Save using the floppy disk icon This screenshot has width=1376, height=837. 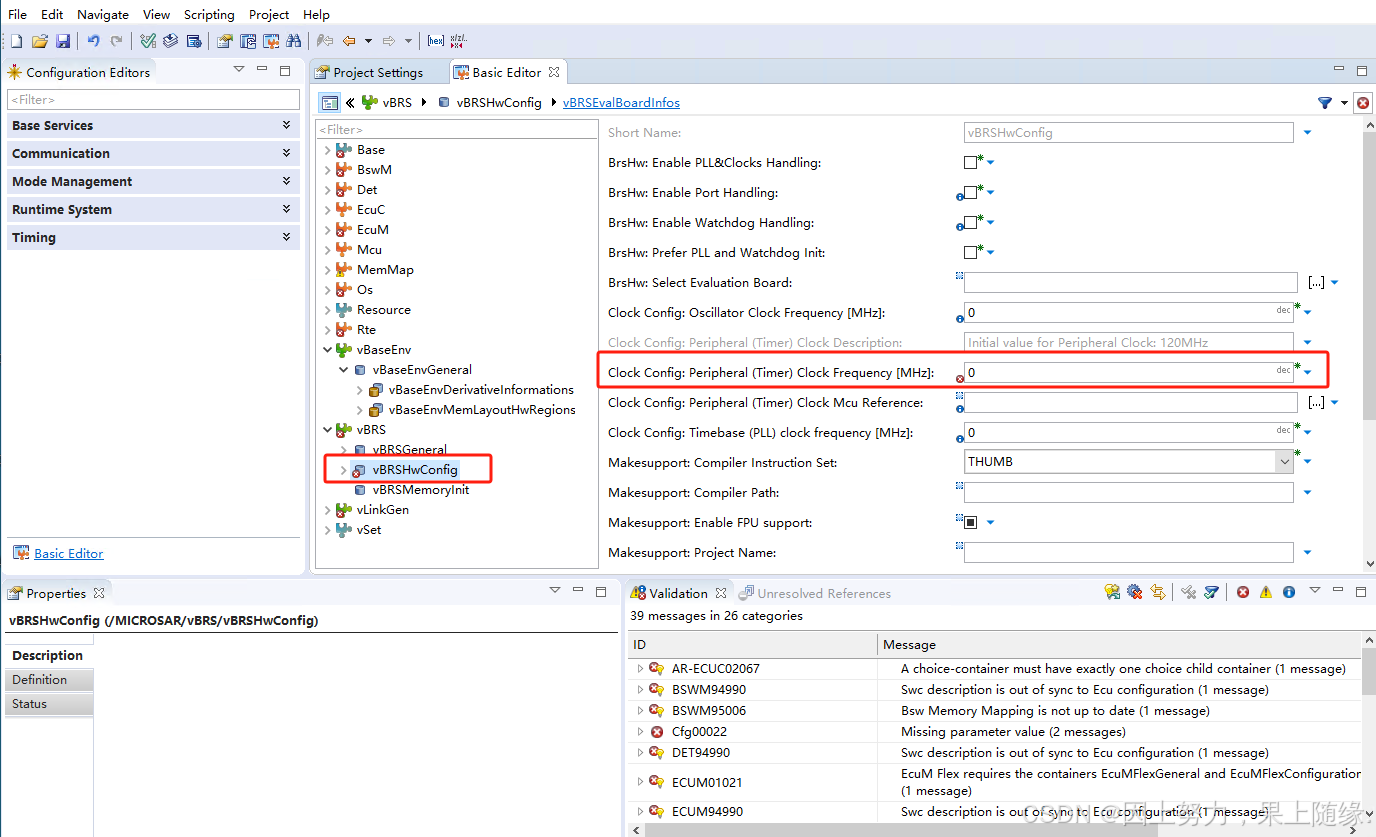63,41
